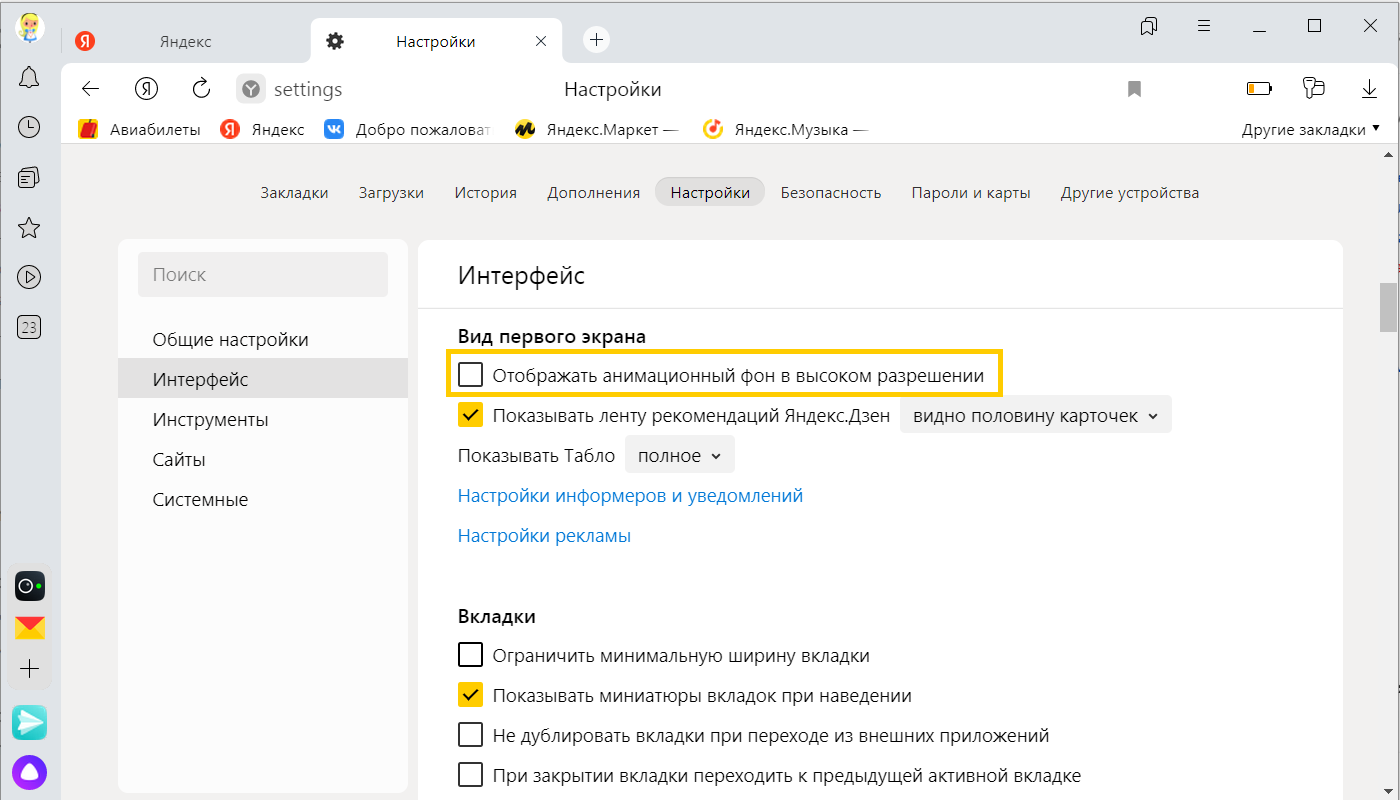Open the extensions icon beside the battery icon
Screen dimensions: 1400x800
(x=1314, y=89)
